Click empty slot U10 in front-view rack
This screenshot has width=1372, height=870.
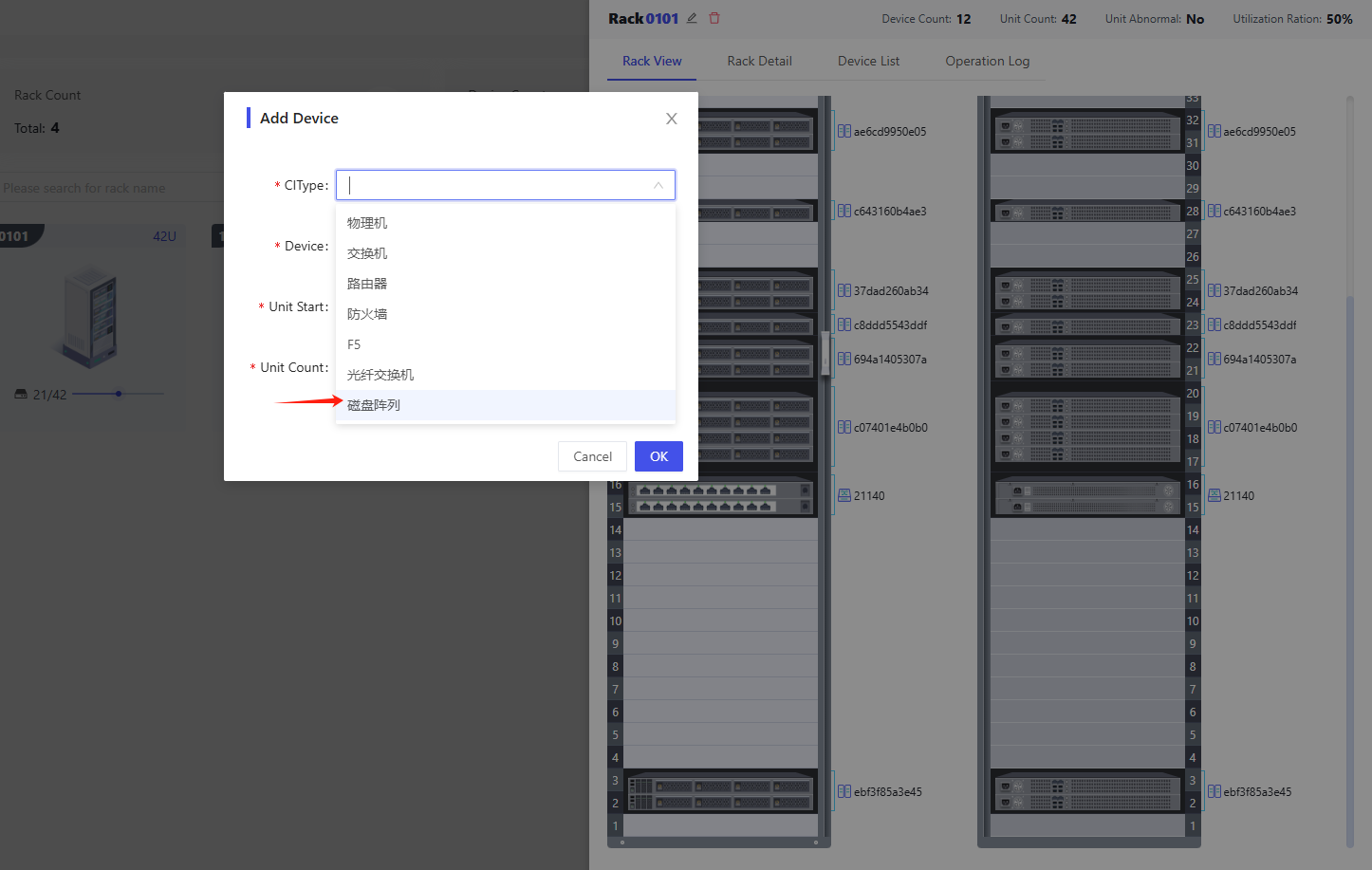pos(721,620)
